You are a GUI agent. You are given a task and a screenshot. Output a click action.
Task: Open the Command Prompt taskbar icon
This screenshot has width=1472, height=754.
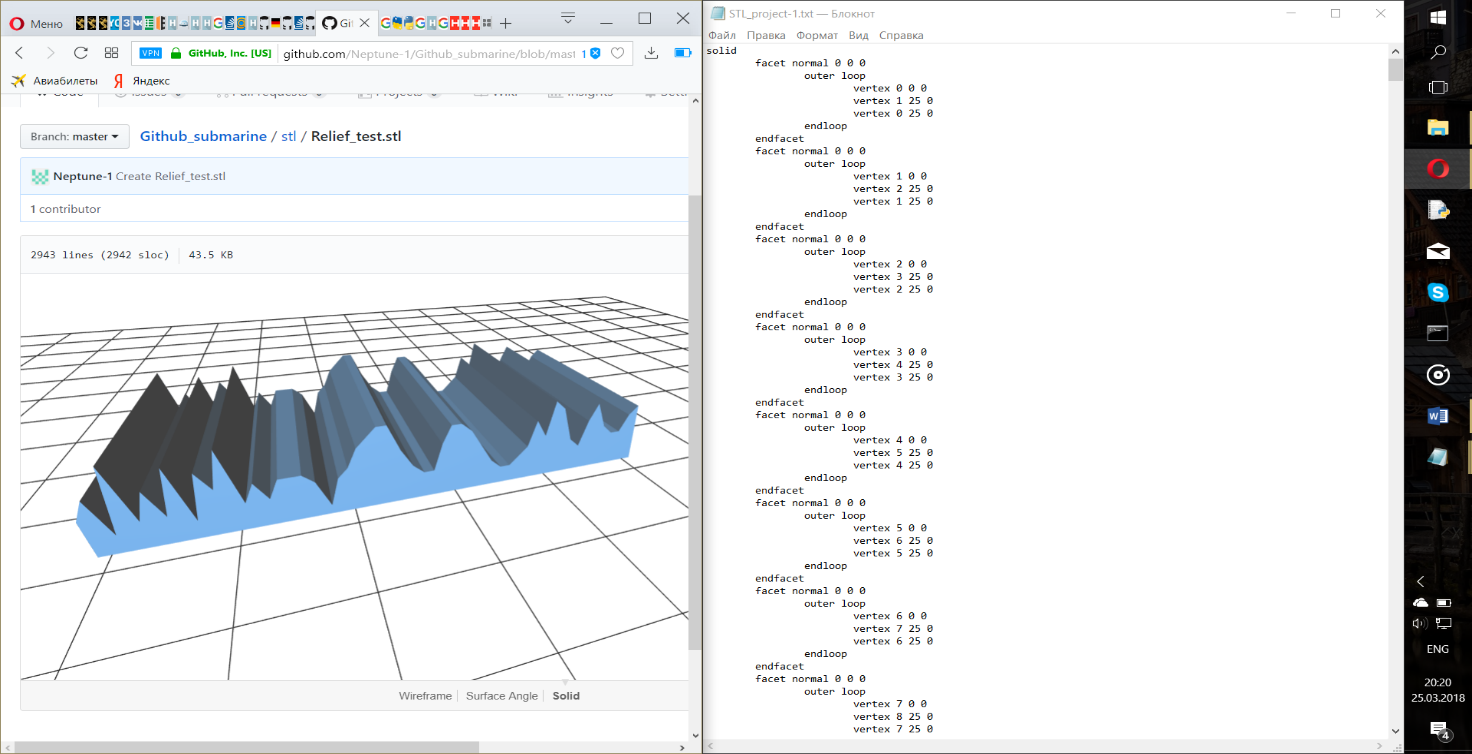[1438, 333]
